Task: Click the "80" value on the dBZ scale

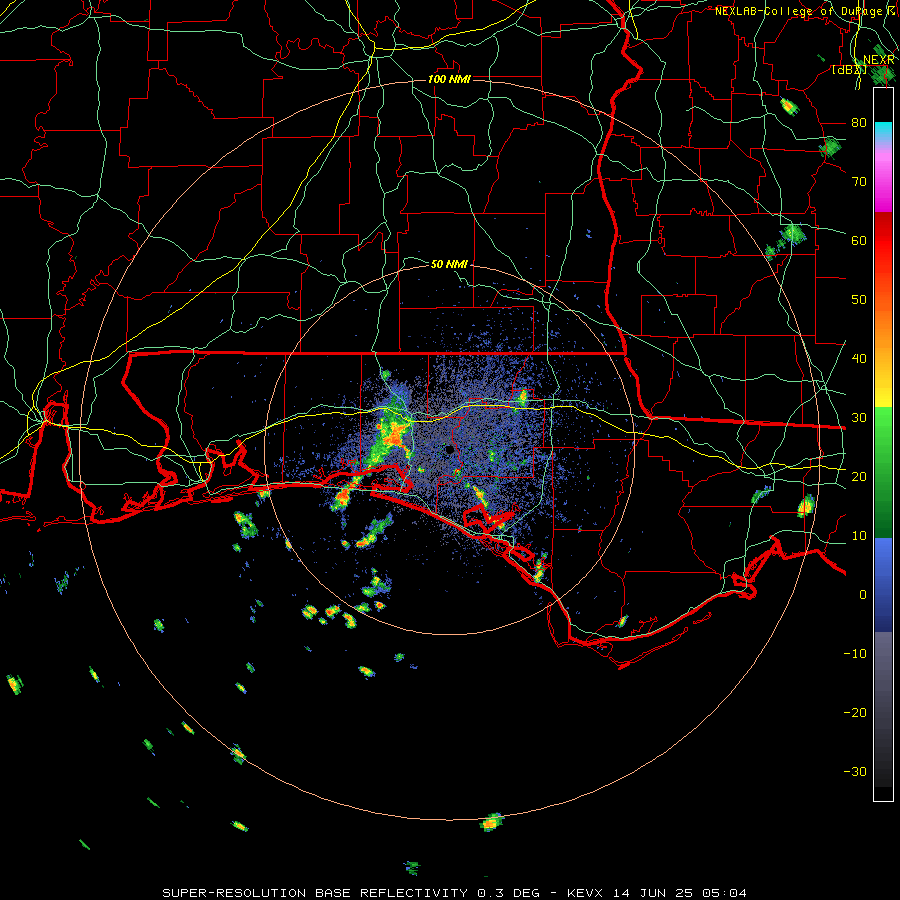Action: (x=859, y=123)
